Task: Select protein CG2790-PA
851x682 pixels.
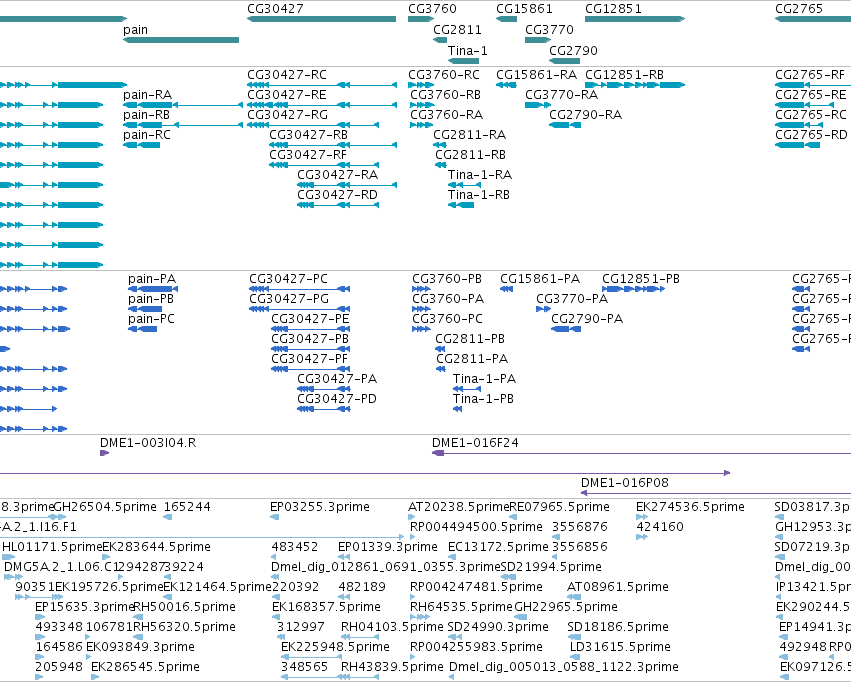Action: coord(587,319)
